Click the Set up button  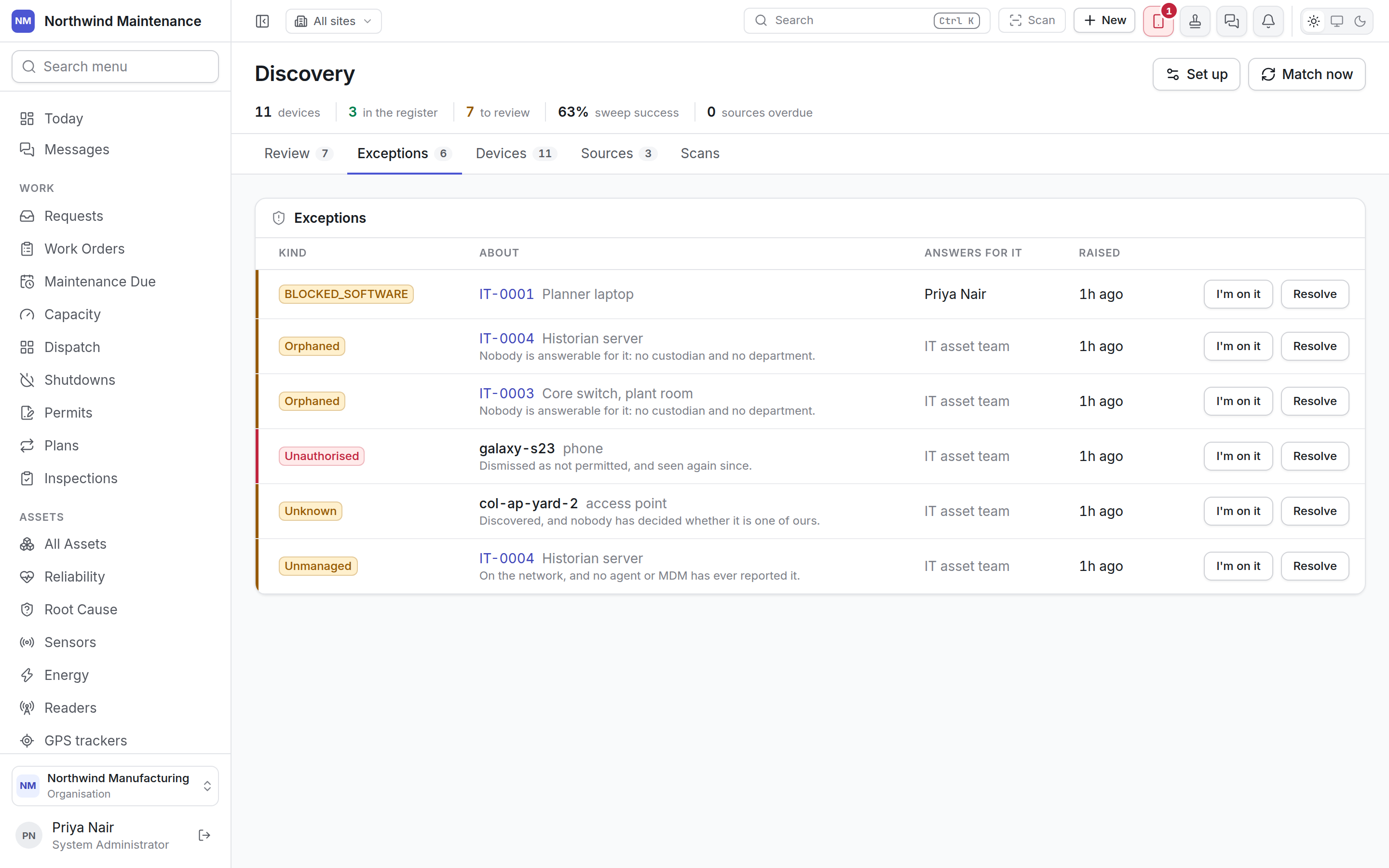tap(1196, 74)
